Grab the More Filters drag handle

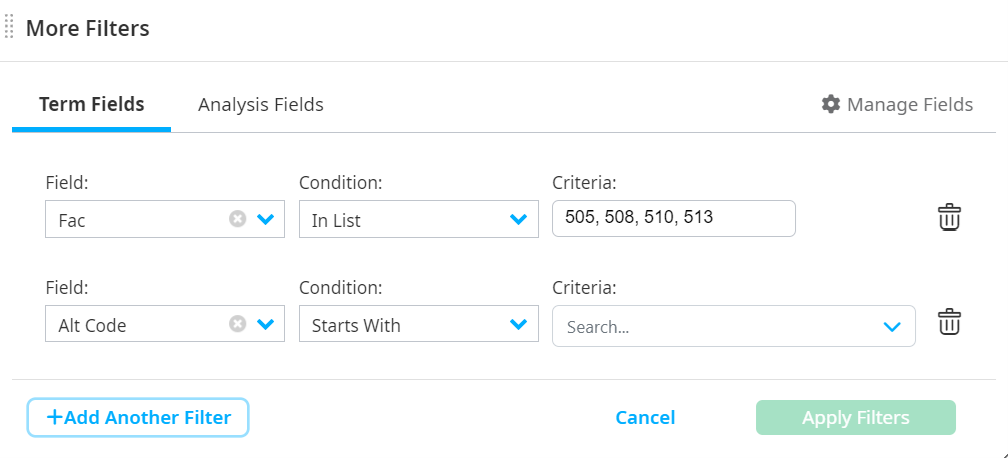pos(9,28)
